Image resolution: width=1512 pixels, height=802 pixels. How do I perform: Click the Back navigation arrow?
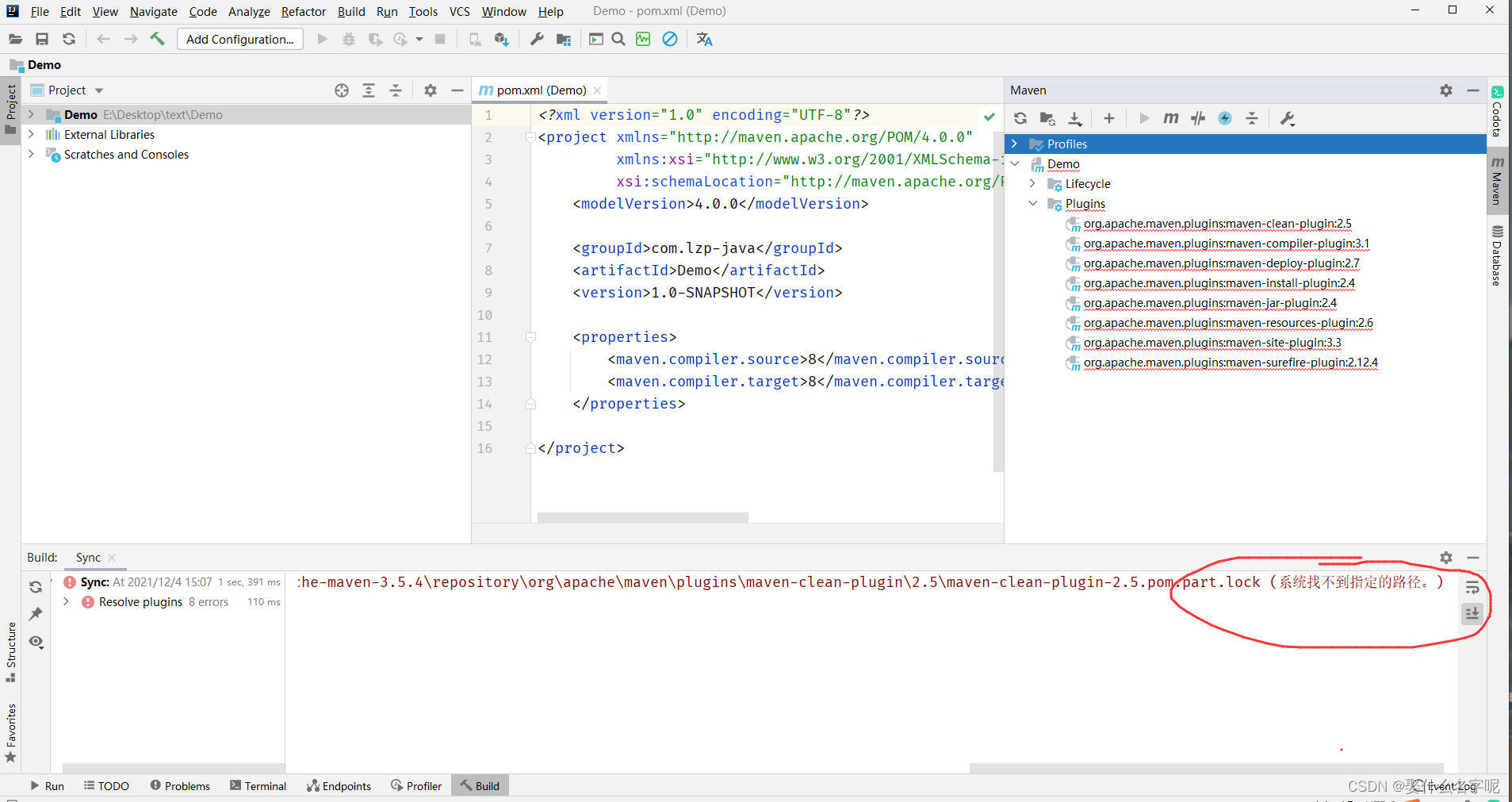click(x=103, y=39)
